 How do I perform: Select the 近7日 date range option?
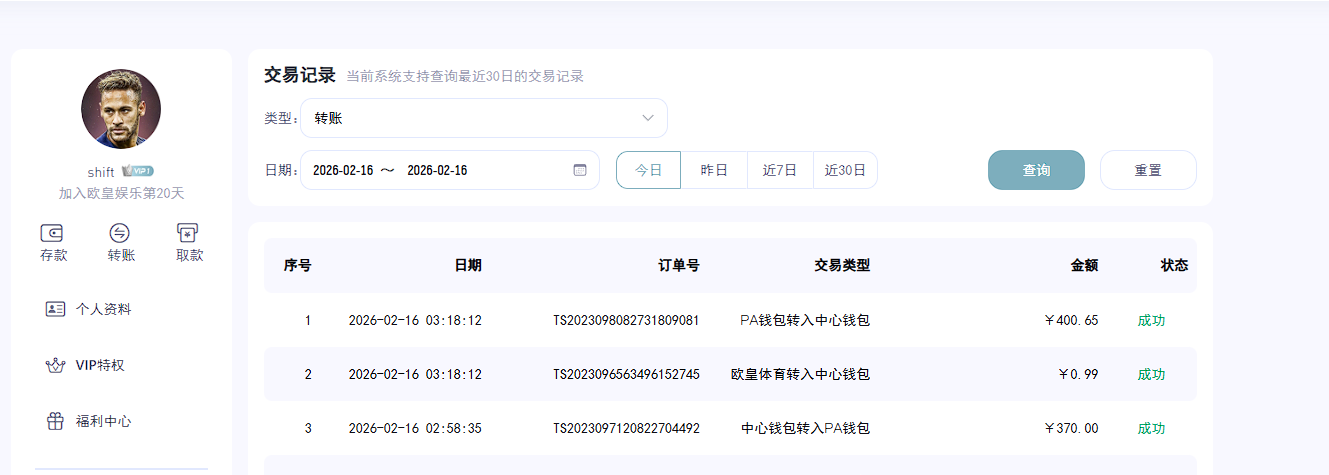point(780,170)
